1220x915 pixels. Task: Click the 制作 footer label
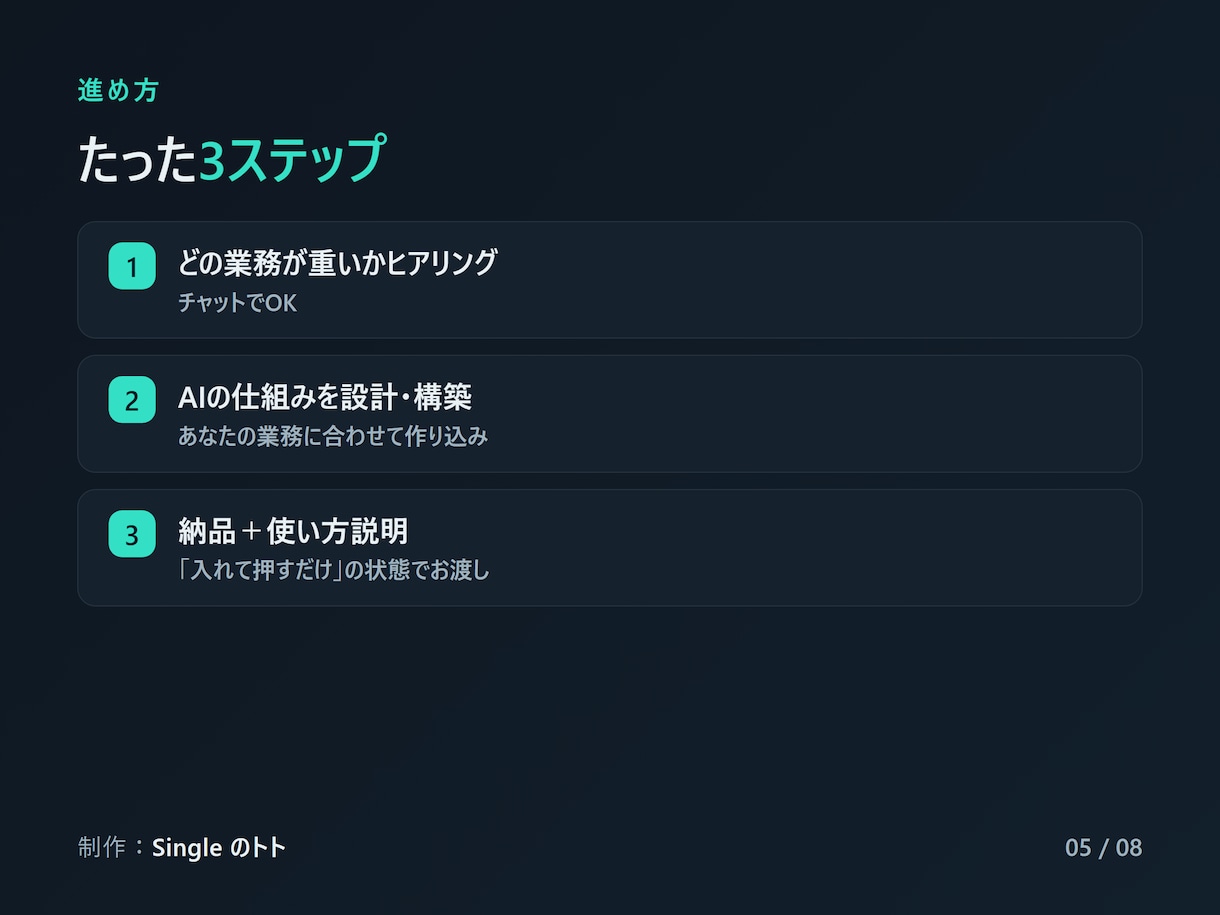click(102, 848)
